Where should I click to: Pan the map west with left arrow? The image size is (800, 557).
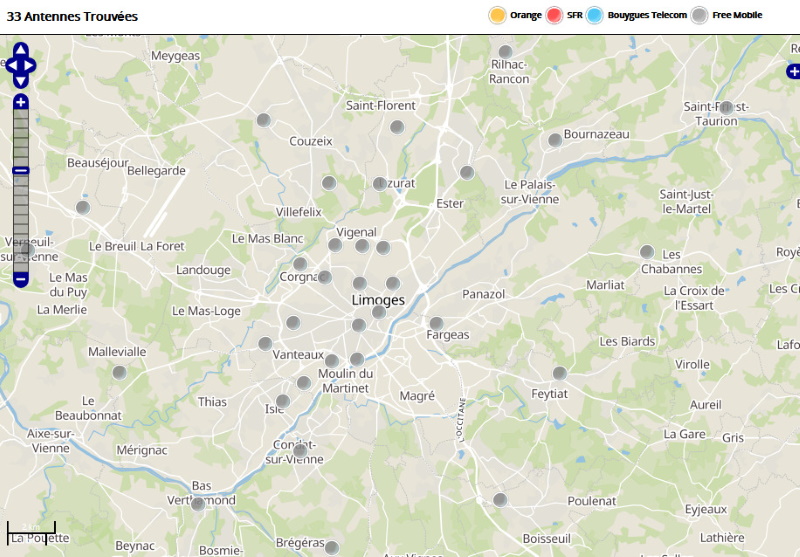pyautogui.click(x=12, y=65)
